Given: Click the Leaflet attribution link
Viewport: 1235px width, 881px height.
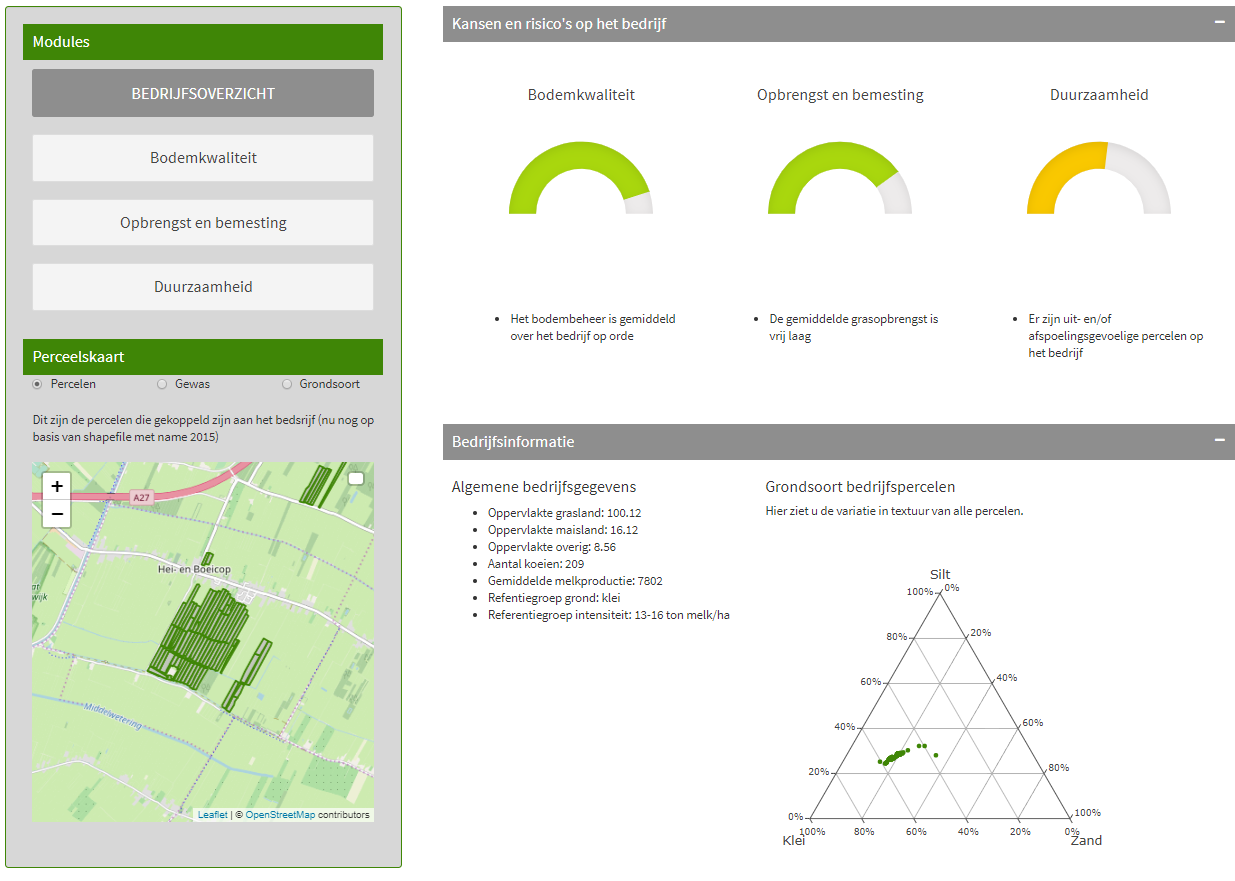Looking at the screenshot, I should [x=212, y=815].
